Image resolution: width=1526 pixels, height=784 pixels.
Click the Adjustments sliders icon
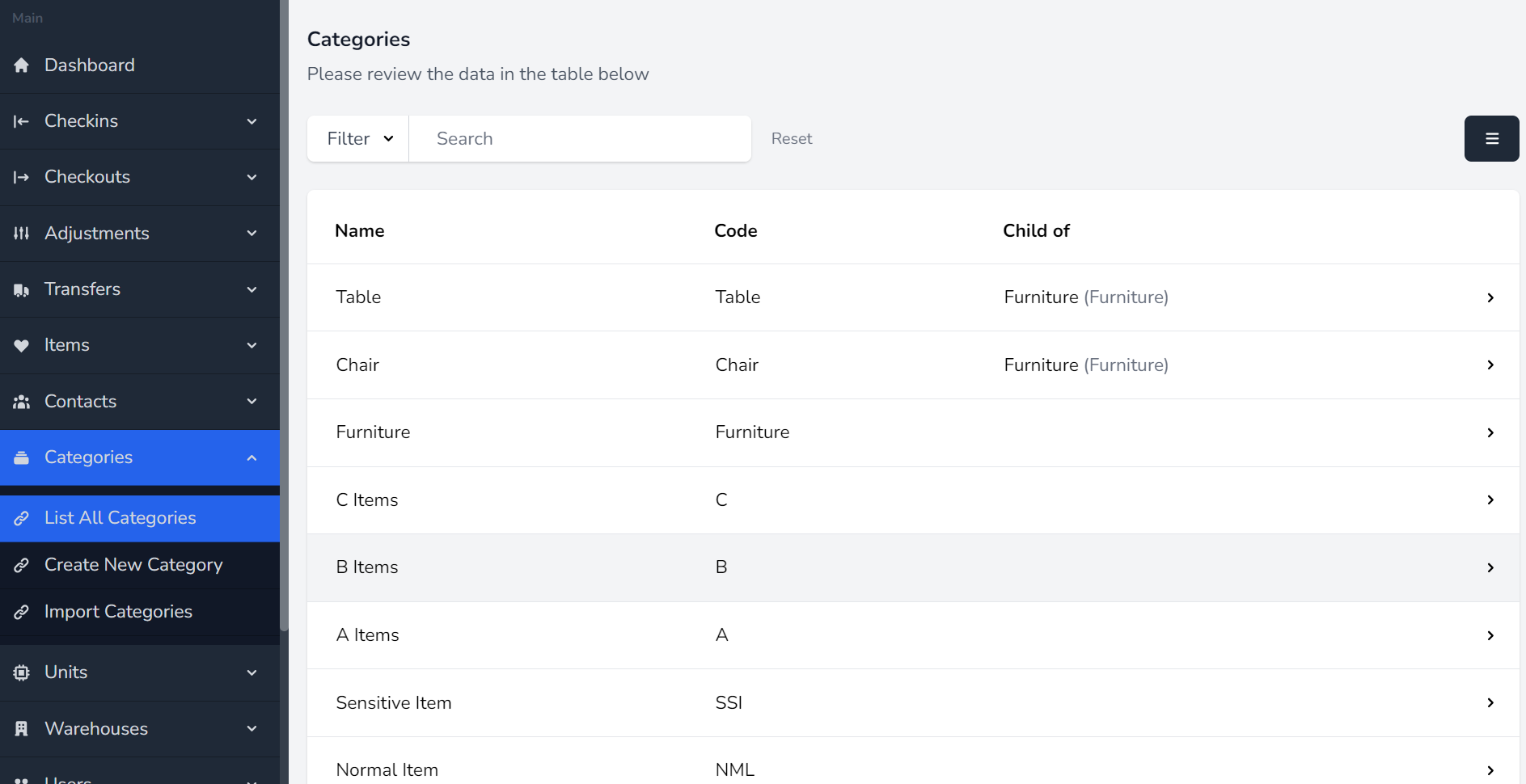point(22,234)
